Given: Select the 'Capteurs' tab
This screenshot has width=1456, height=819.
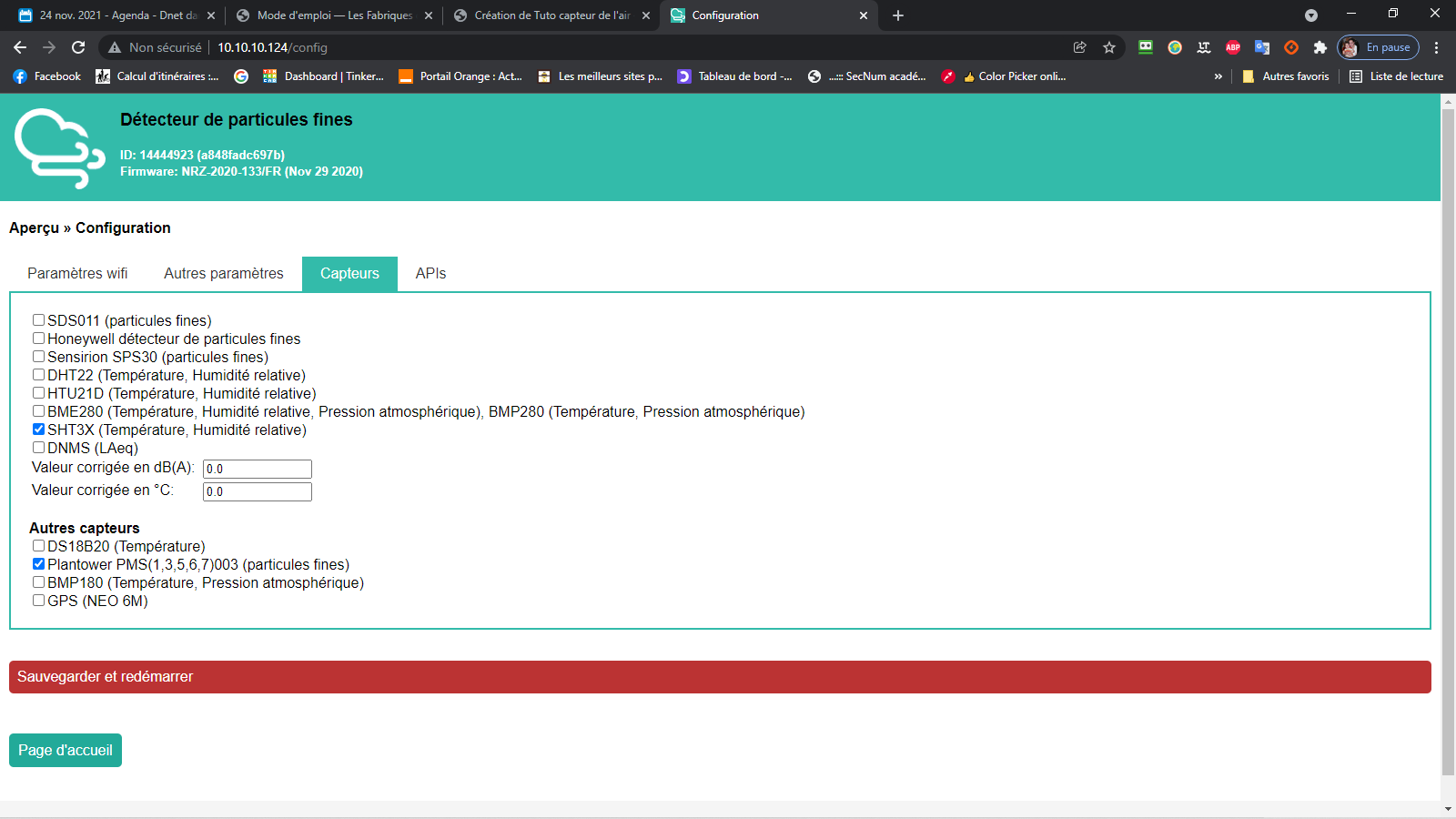Looking at the screenshot, I should point(349,274).
